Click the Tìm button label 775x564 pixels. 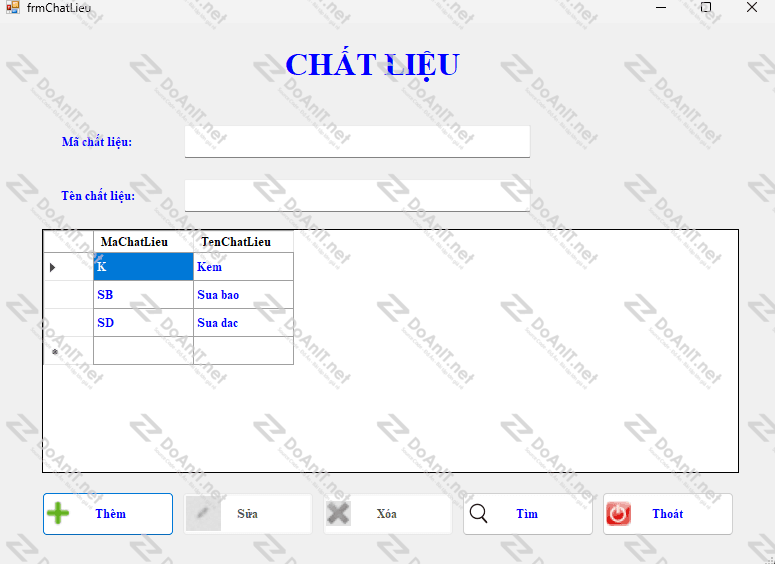527,514
